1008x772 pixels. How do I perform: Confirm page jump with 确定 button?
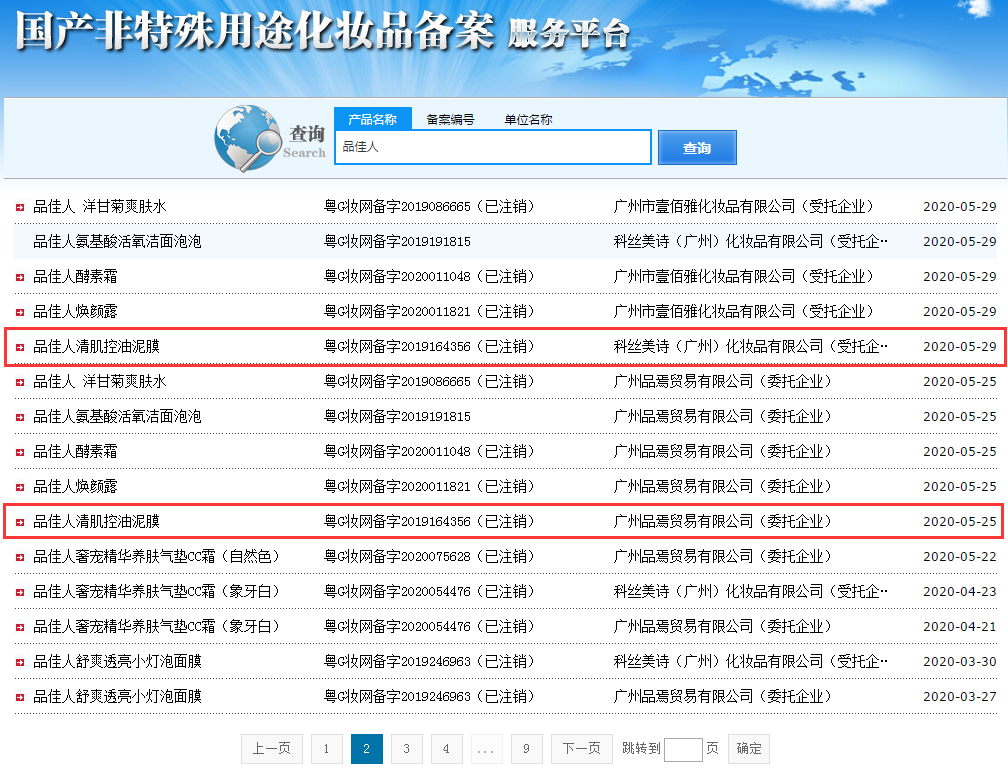point(748,748)
